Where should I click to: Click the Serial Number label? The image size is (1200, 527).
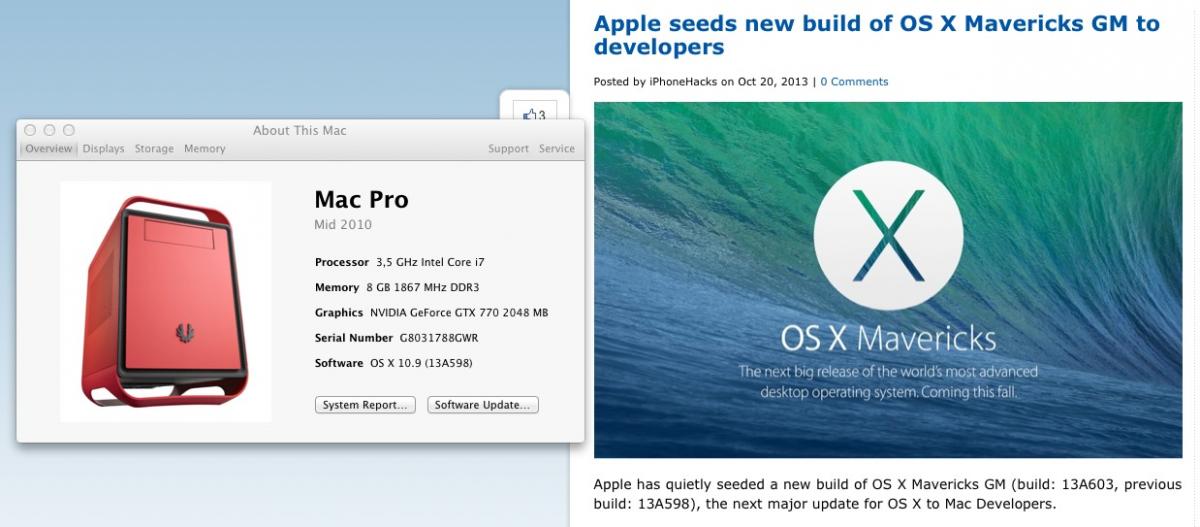(353, 338)
